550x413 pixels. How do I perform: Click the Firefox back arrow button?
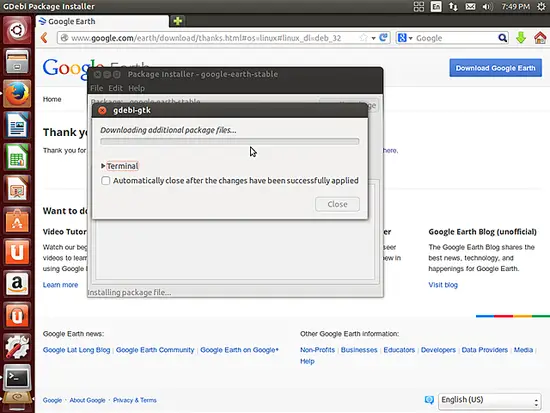pos(45,38)
